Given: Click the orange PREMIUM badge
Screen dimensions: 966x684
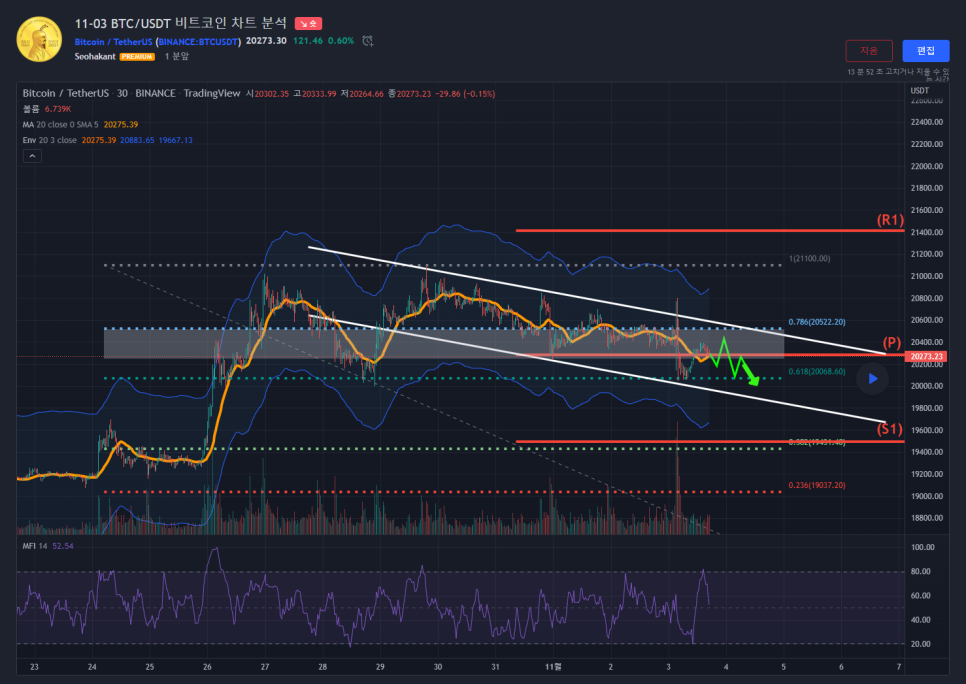Looking at the screenshot, I should tap(137, 57).
